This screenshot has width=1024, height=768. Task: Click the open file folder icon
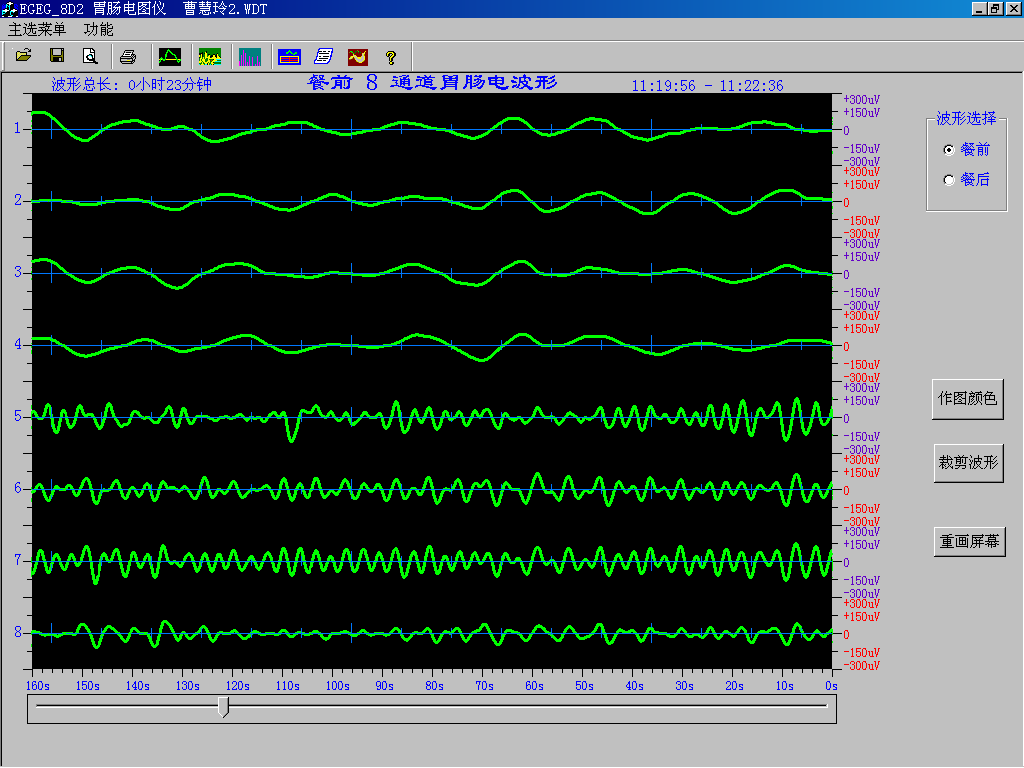[24, 56]
